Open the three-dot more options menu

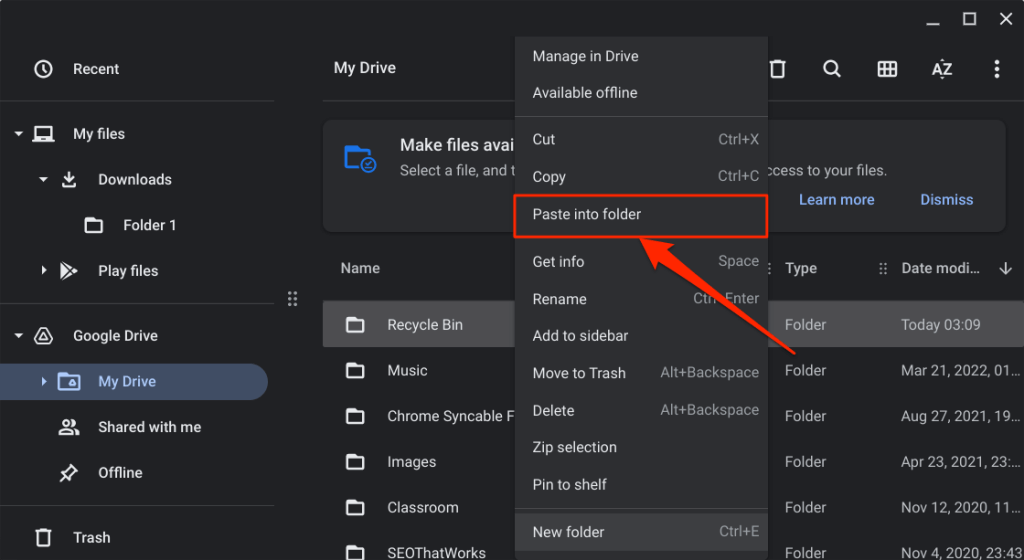(996, 69)
